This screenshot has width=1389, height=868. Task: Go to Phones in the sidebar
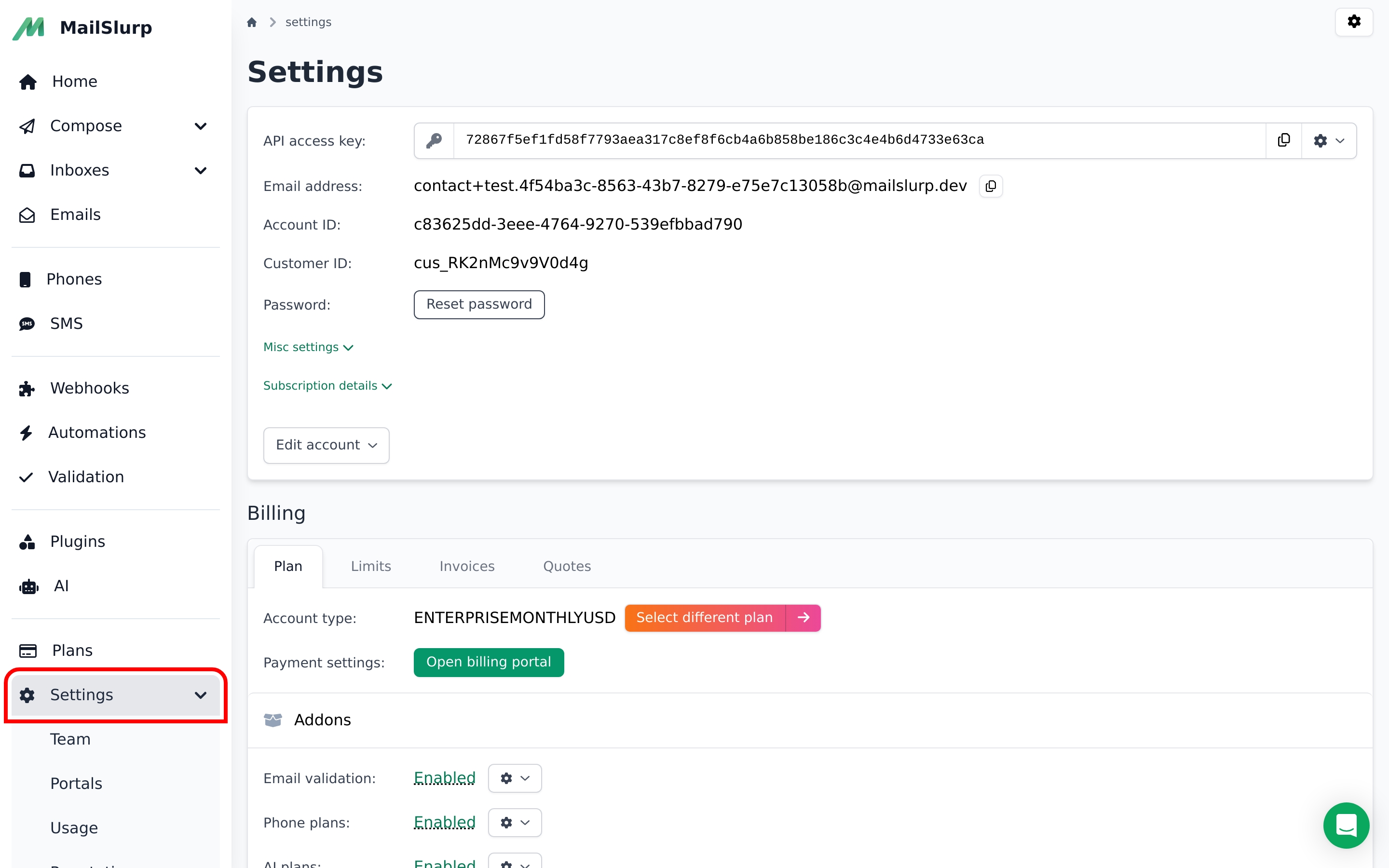tap(115, 279)
